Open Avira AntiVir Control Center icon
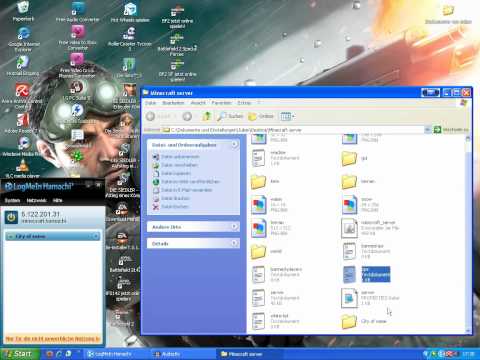 coord(22,96)
